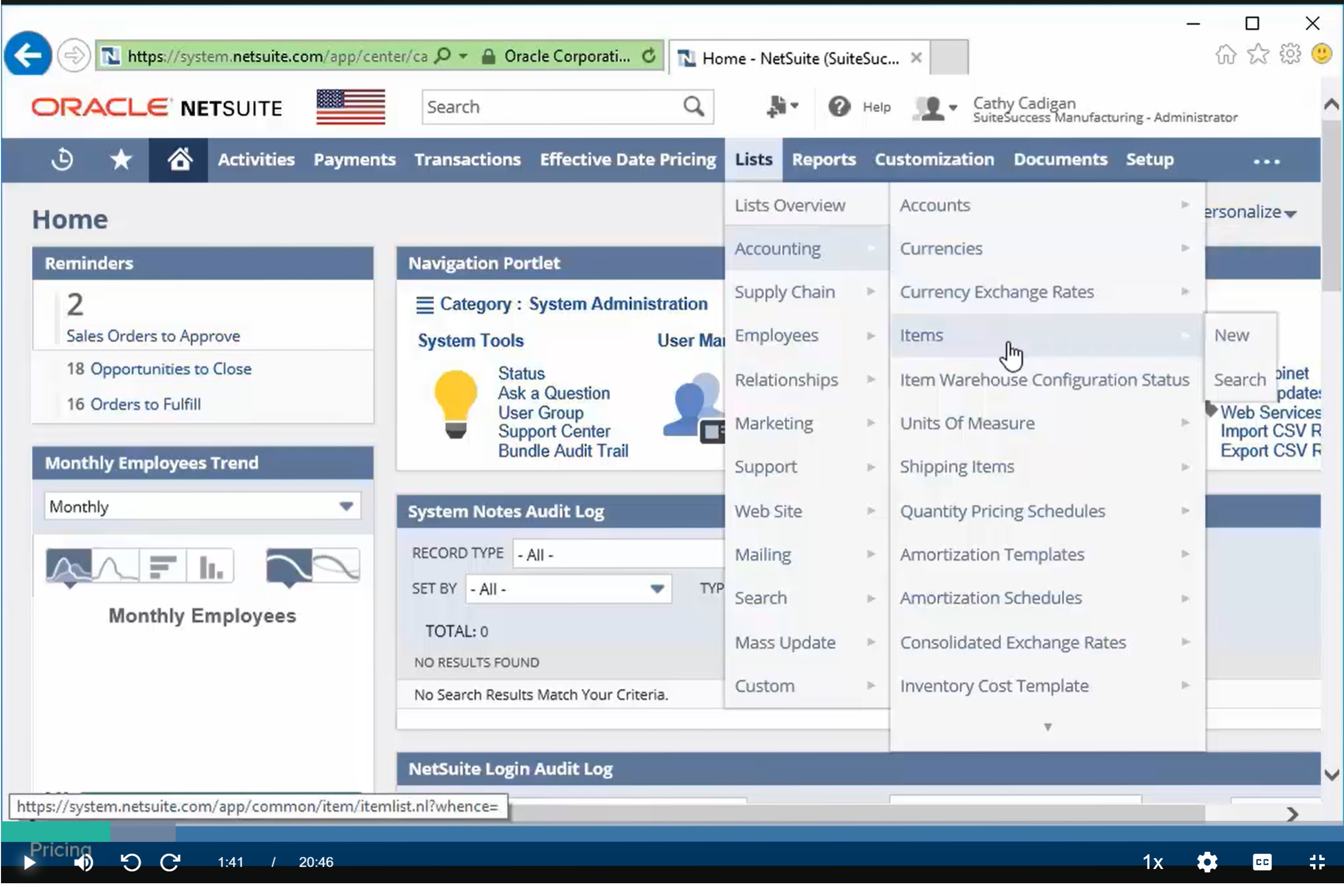
Task: Mute the video volume
Action: pos(84,862)
